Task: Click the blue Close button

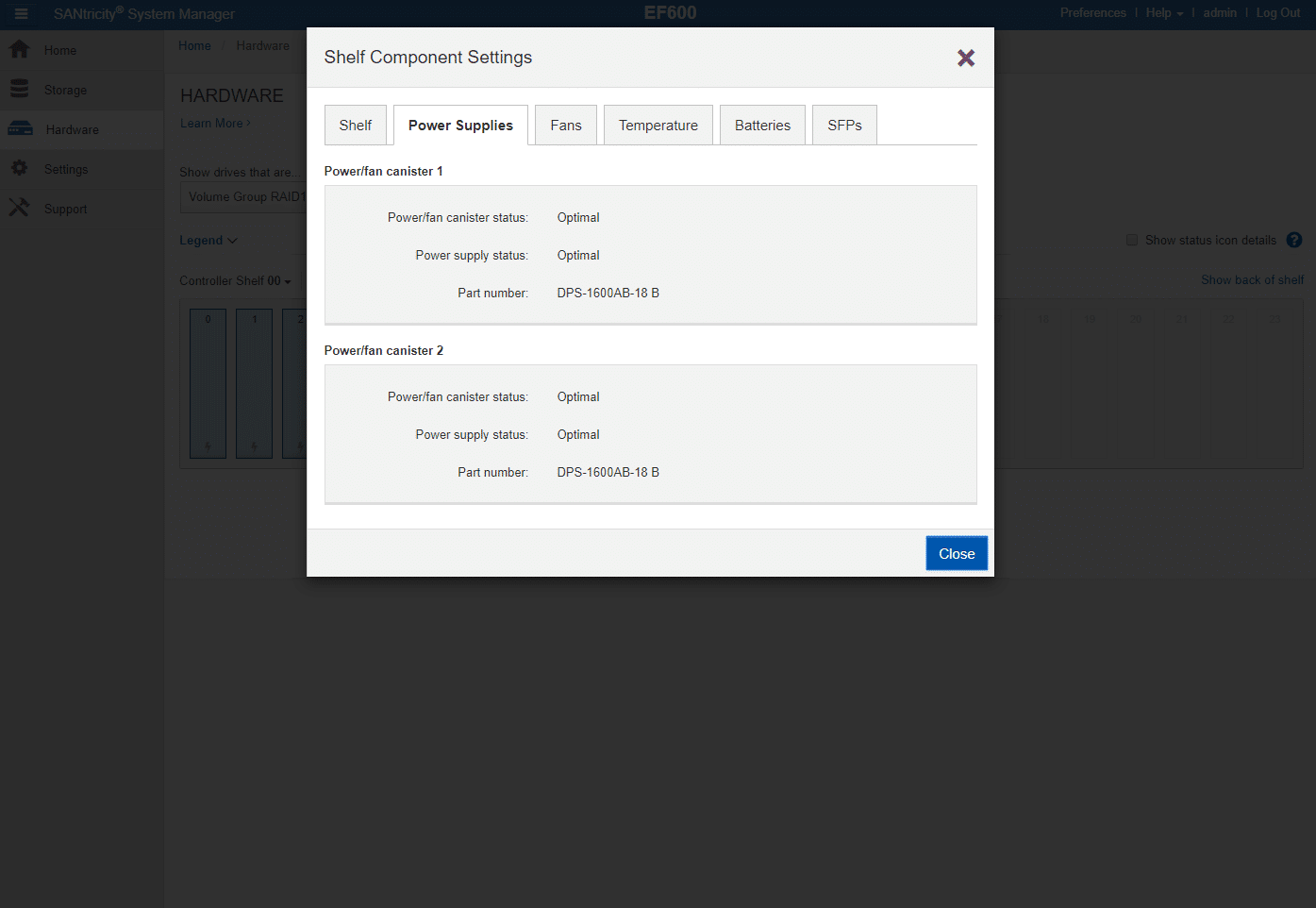Action: (957, 554)
